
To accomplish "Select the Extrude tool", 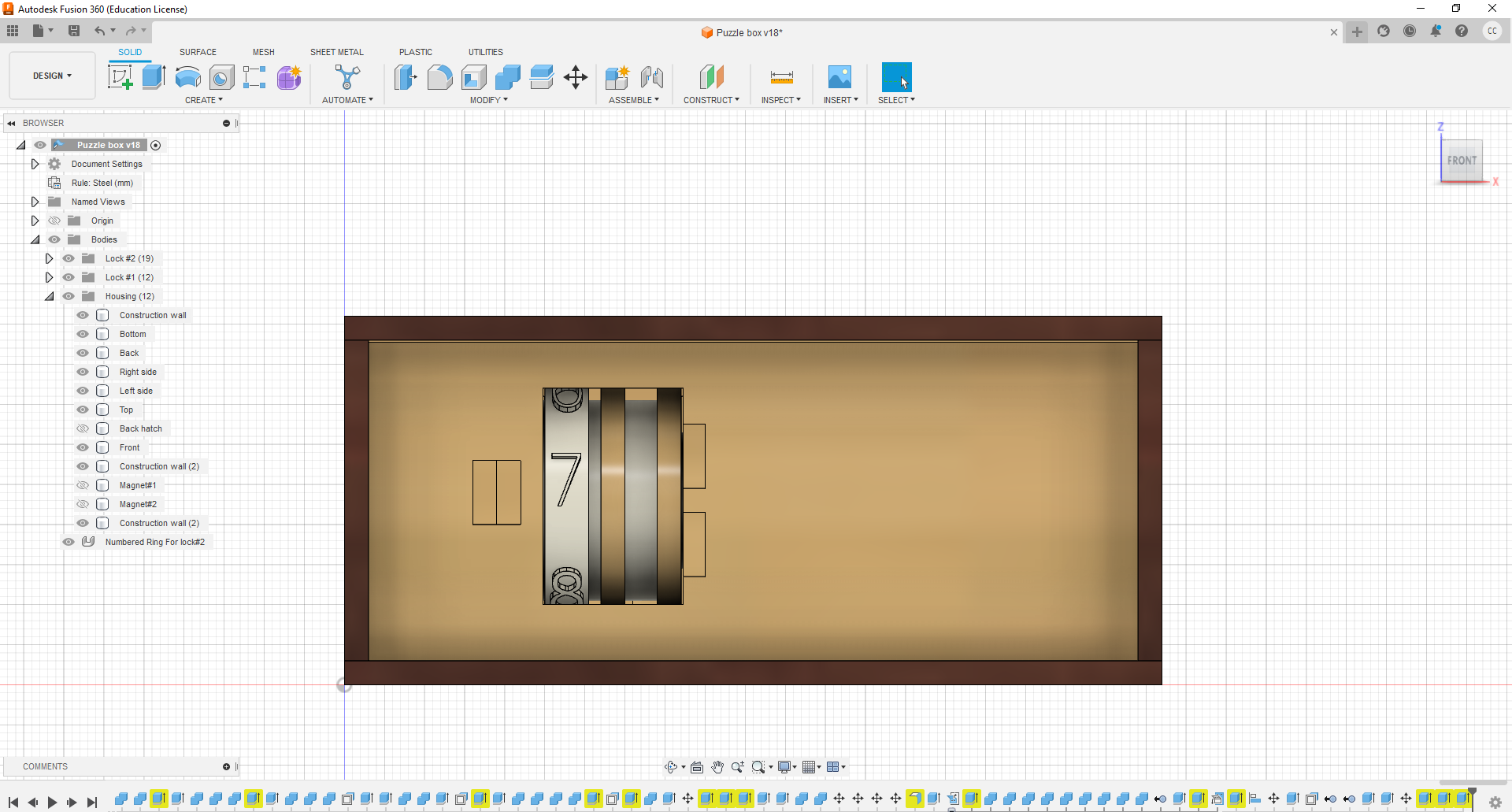I will click(x=153, y=77).
